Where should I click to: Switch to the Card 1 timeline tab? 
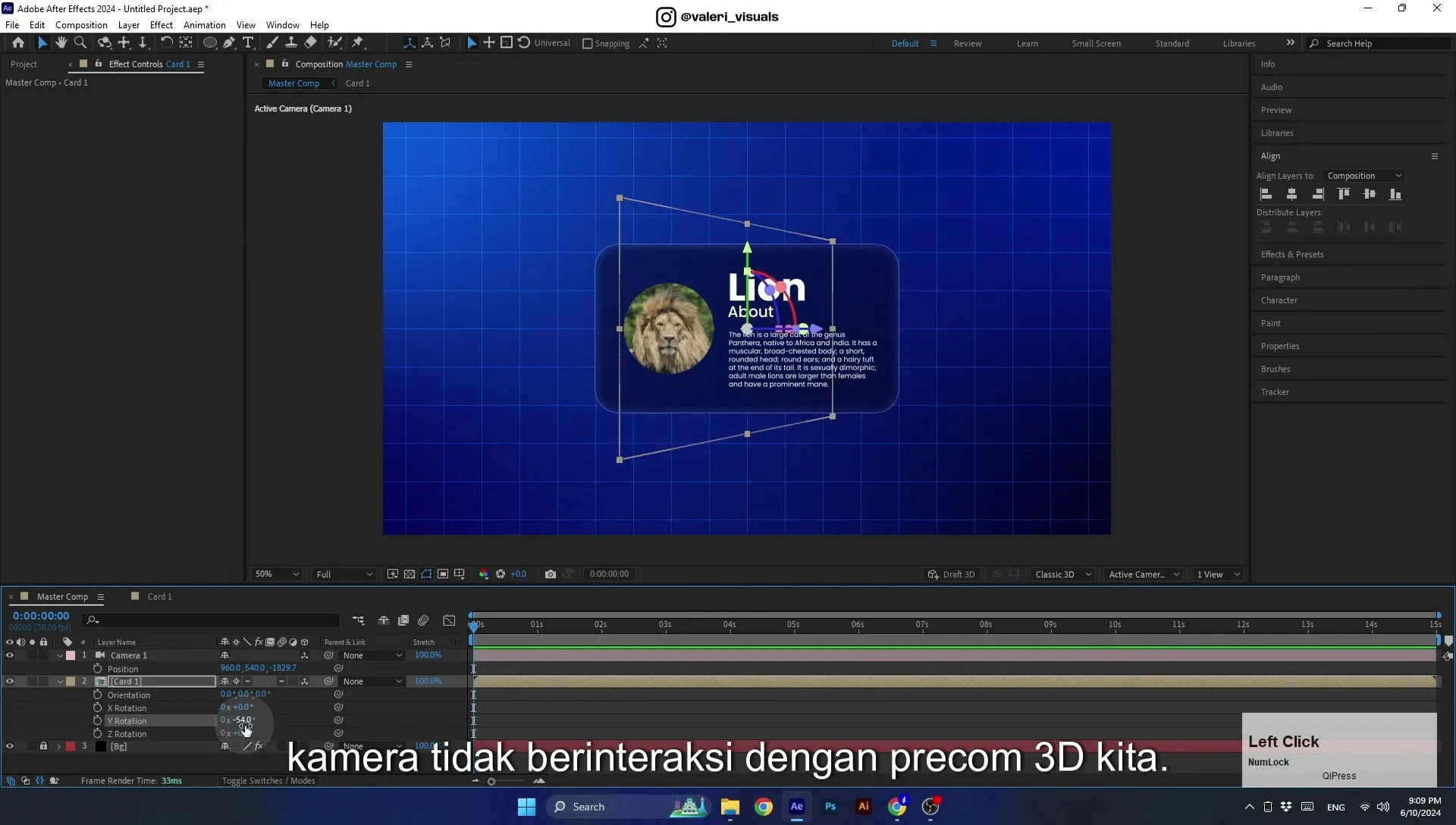click(x=159, y=597)
